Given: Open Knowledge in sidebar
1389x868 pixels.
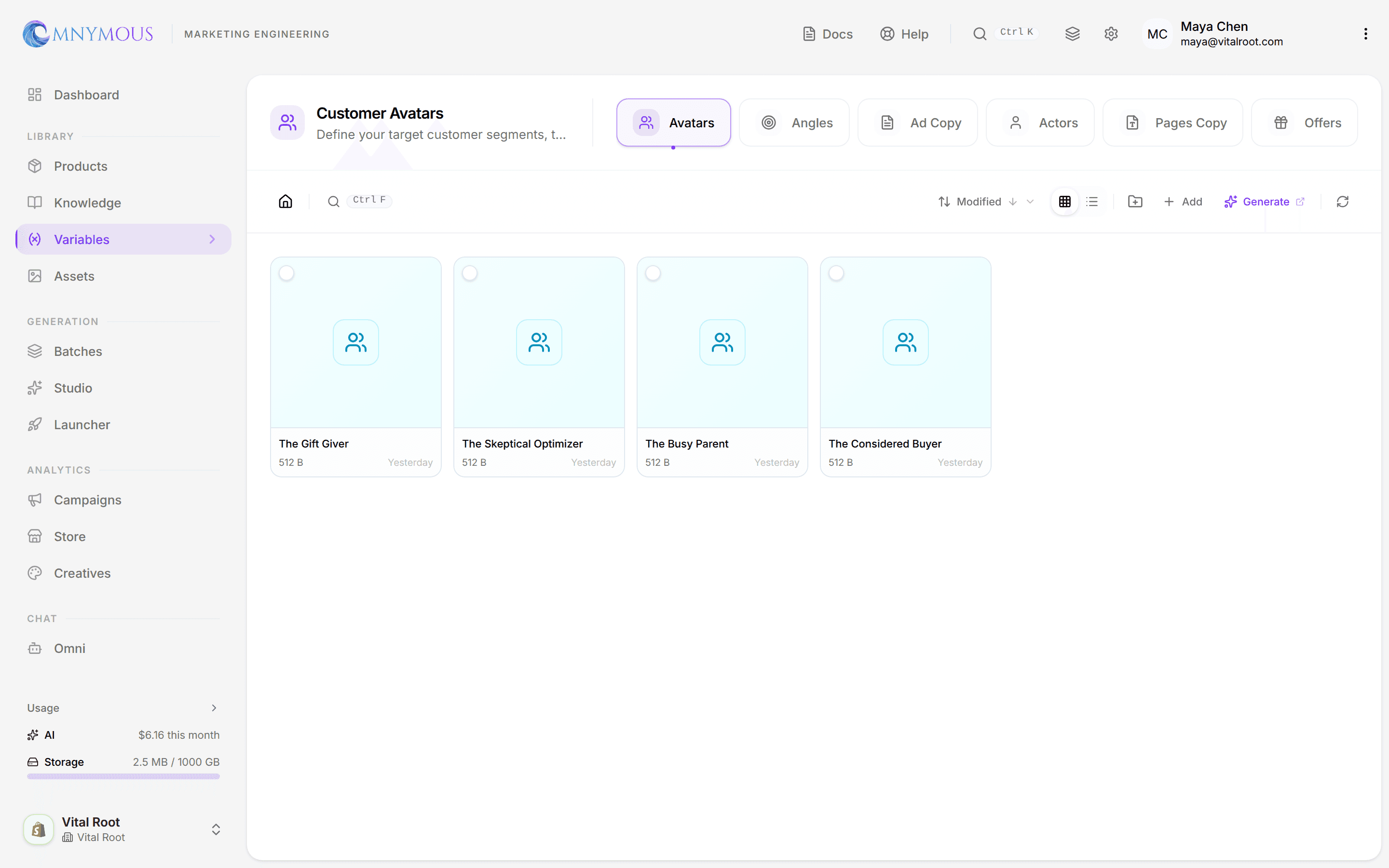Looking at the screenshot, I should coord(123,203).
